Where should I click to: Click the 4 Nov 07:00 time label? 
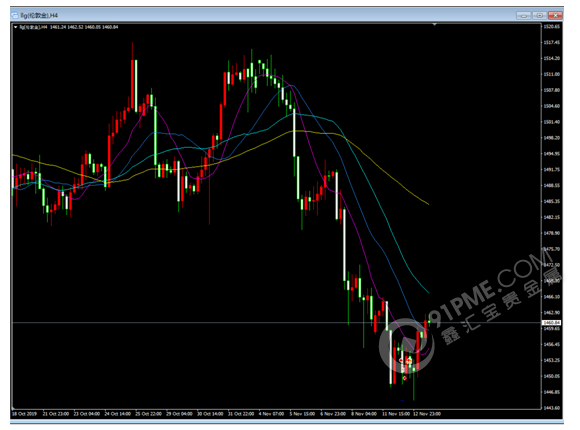click(271, 414)
